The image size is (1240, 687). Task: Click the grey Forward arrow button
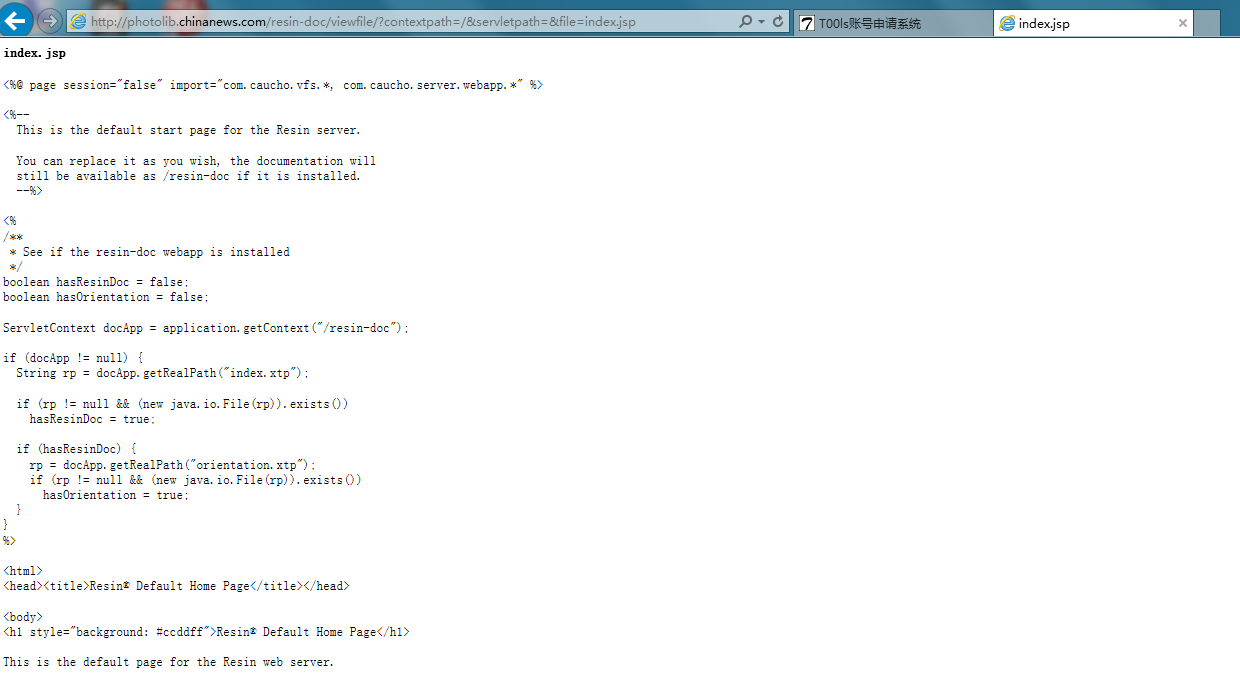[48, 21]
